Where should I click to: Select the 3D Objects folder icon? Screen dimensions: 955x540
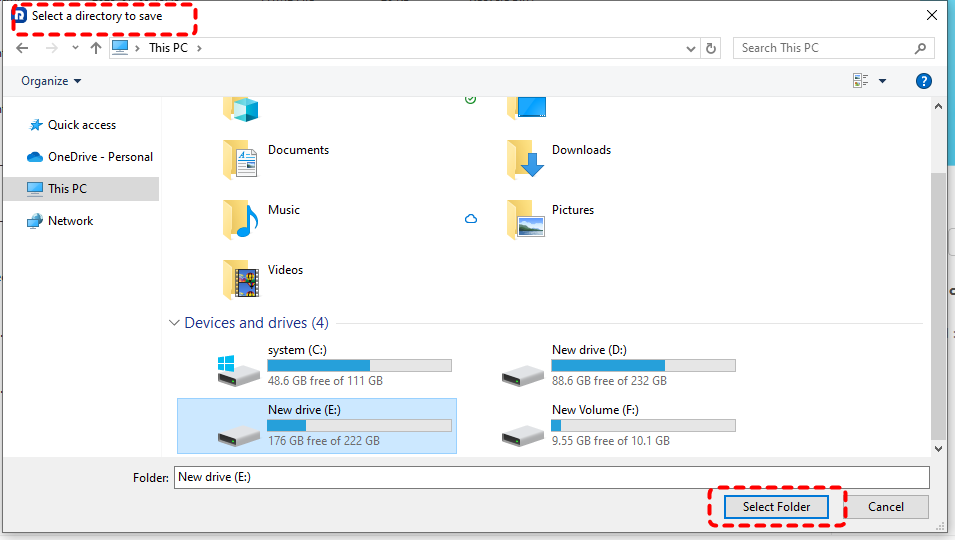(241, 109)
